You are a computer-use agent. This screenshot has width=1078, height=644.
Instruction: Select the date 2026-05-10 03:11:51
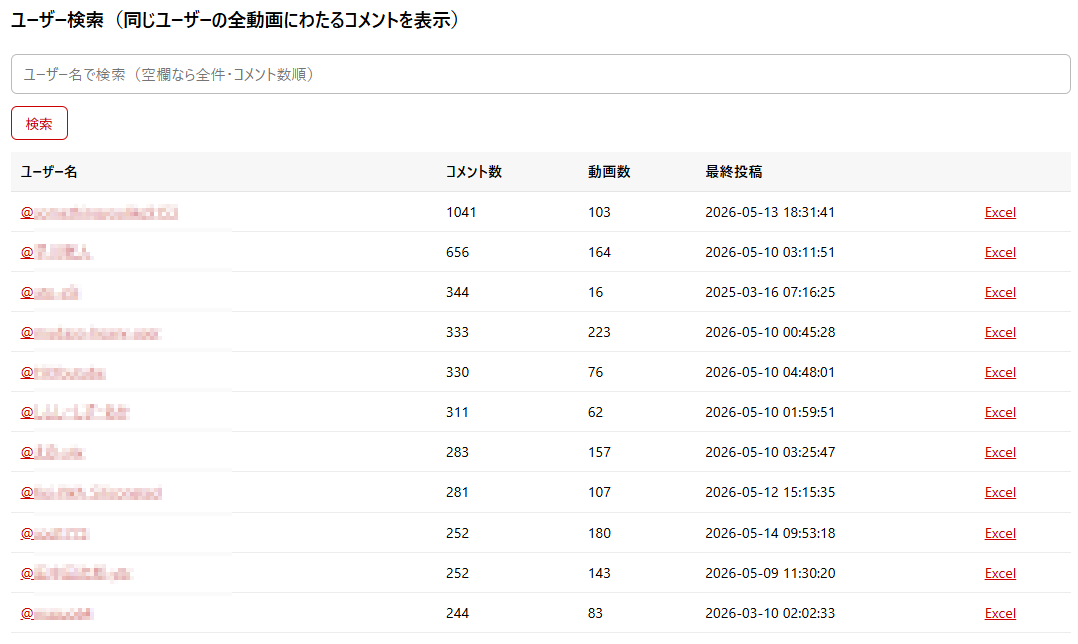point(770,252)
